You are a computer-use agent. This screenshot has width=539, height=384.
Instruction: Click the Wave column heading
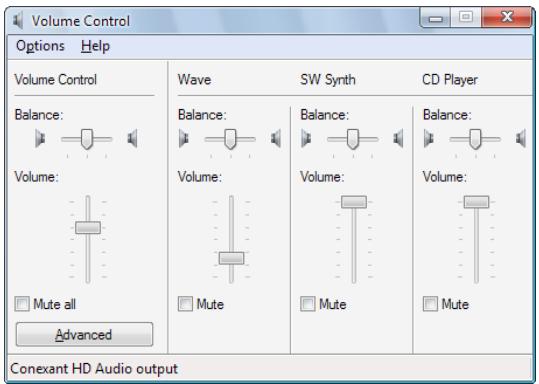pyautogui.click(x=195, y=80)
